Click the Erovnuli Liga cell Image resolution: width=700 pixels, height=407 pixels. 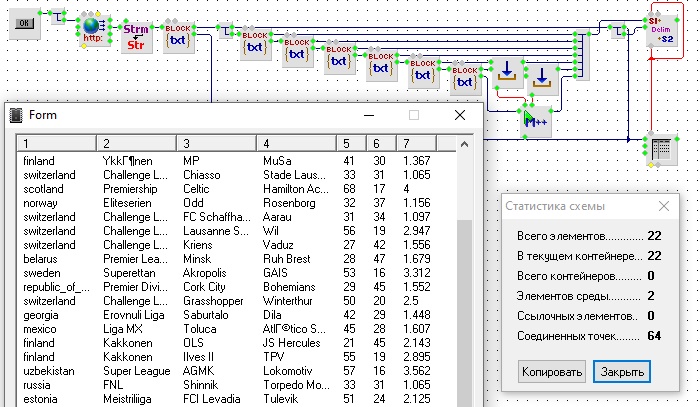[133, 315]
